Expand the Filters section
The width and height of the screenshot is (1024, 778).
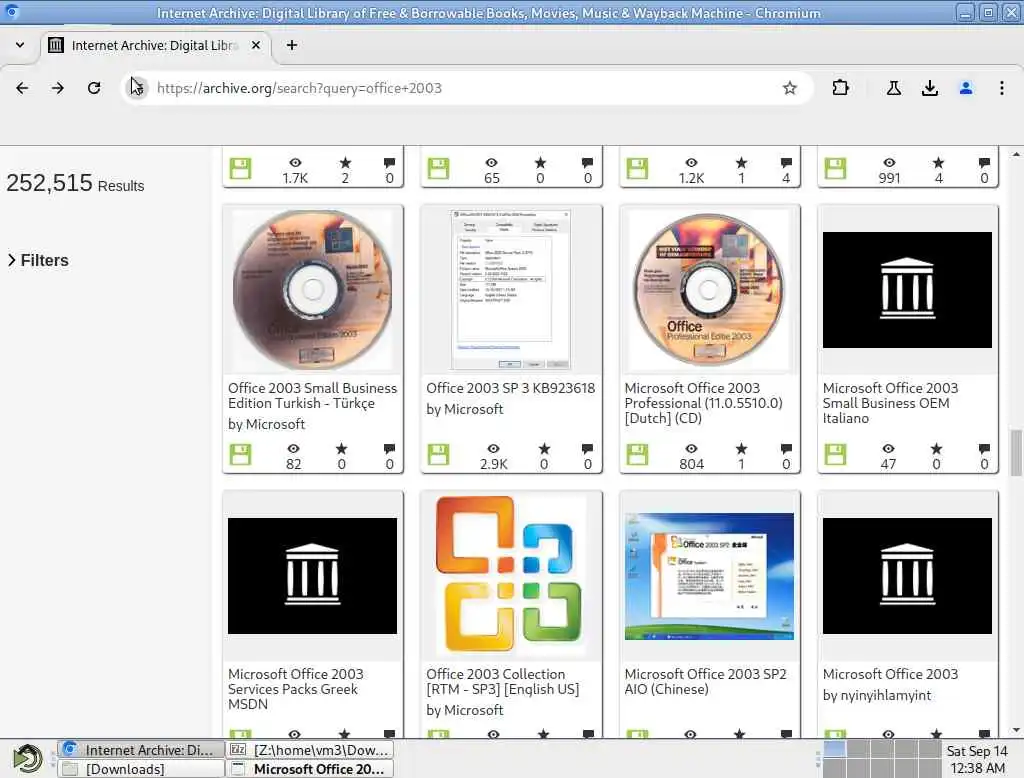[38, 260]
